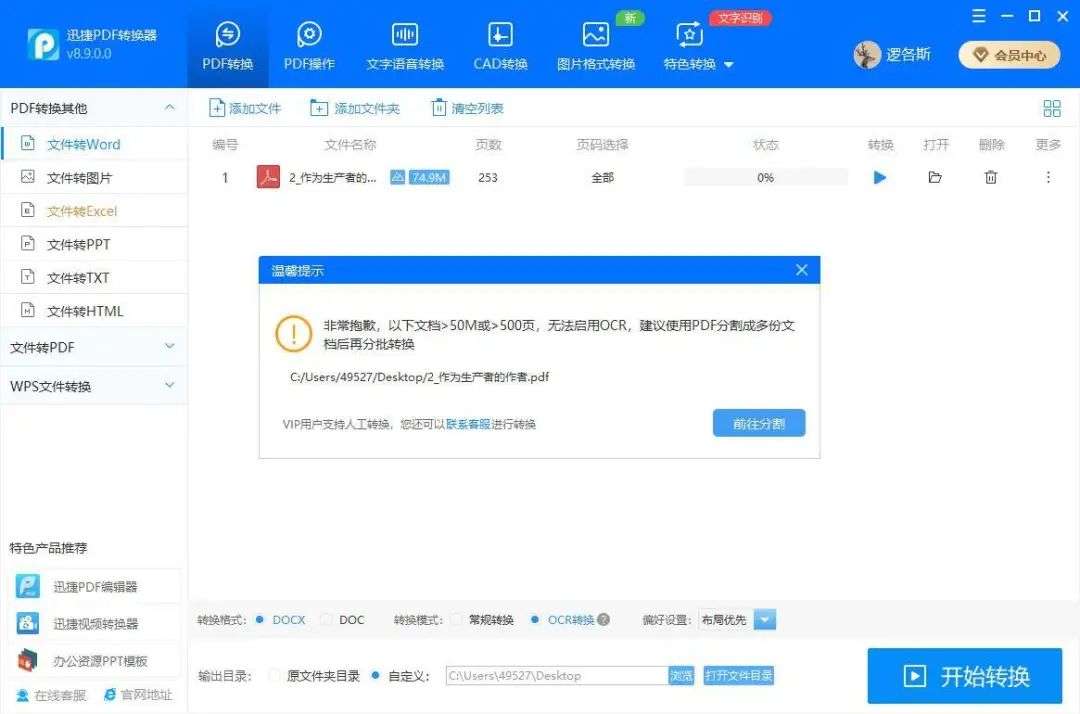
Task: Select the DOC format radio button
Action: [326, 620]
